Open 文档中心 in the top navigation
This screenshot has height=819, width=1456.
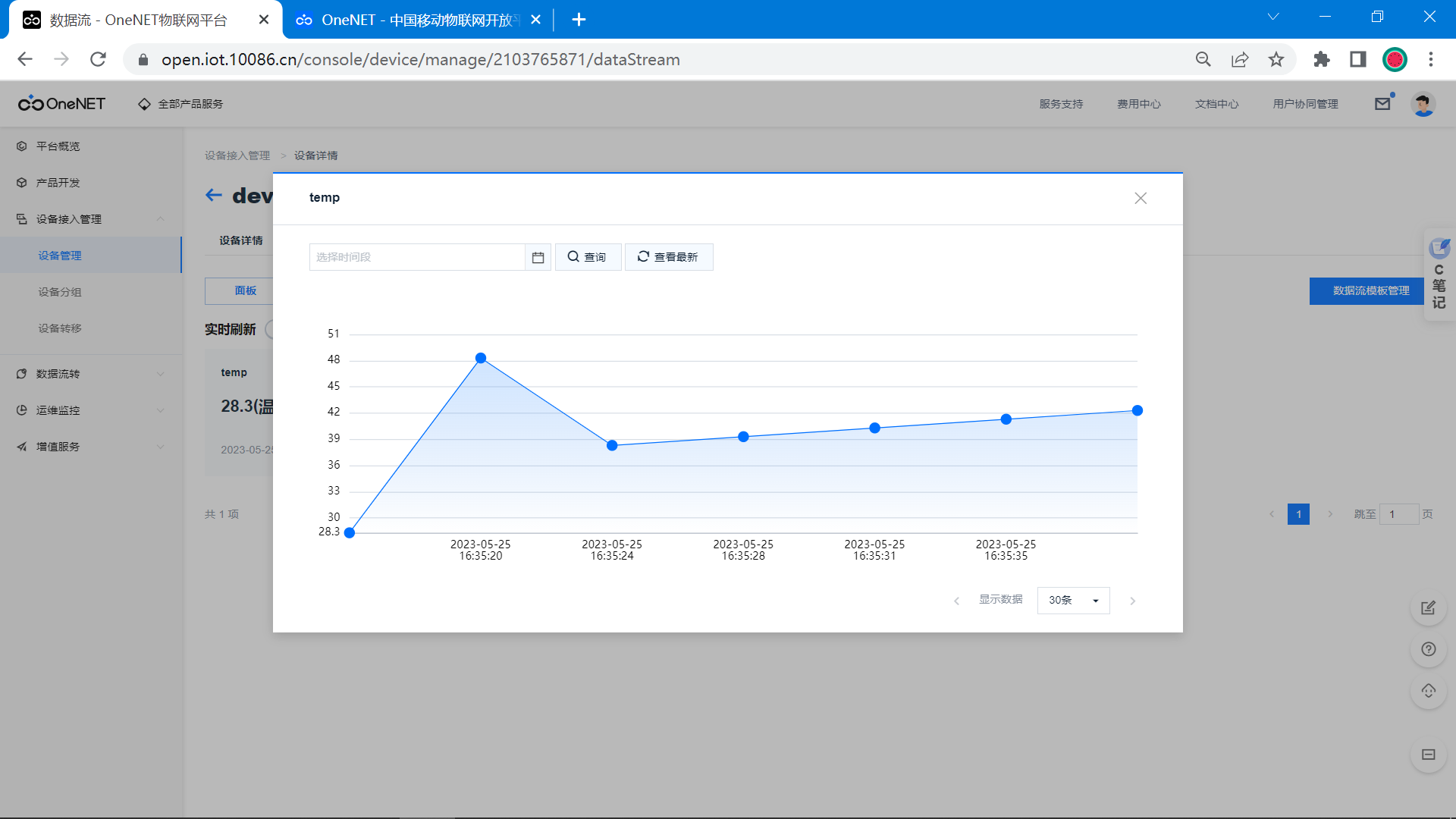[x=1216, y=104]
